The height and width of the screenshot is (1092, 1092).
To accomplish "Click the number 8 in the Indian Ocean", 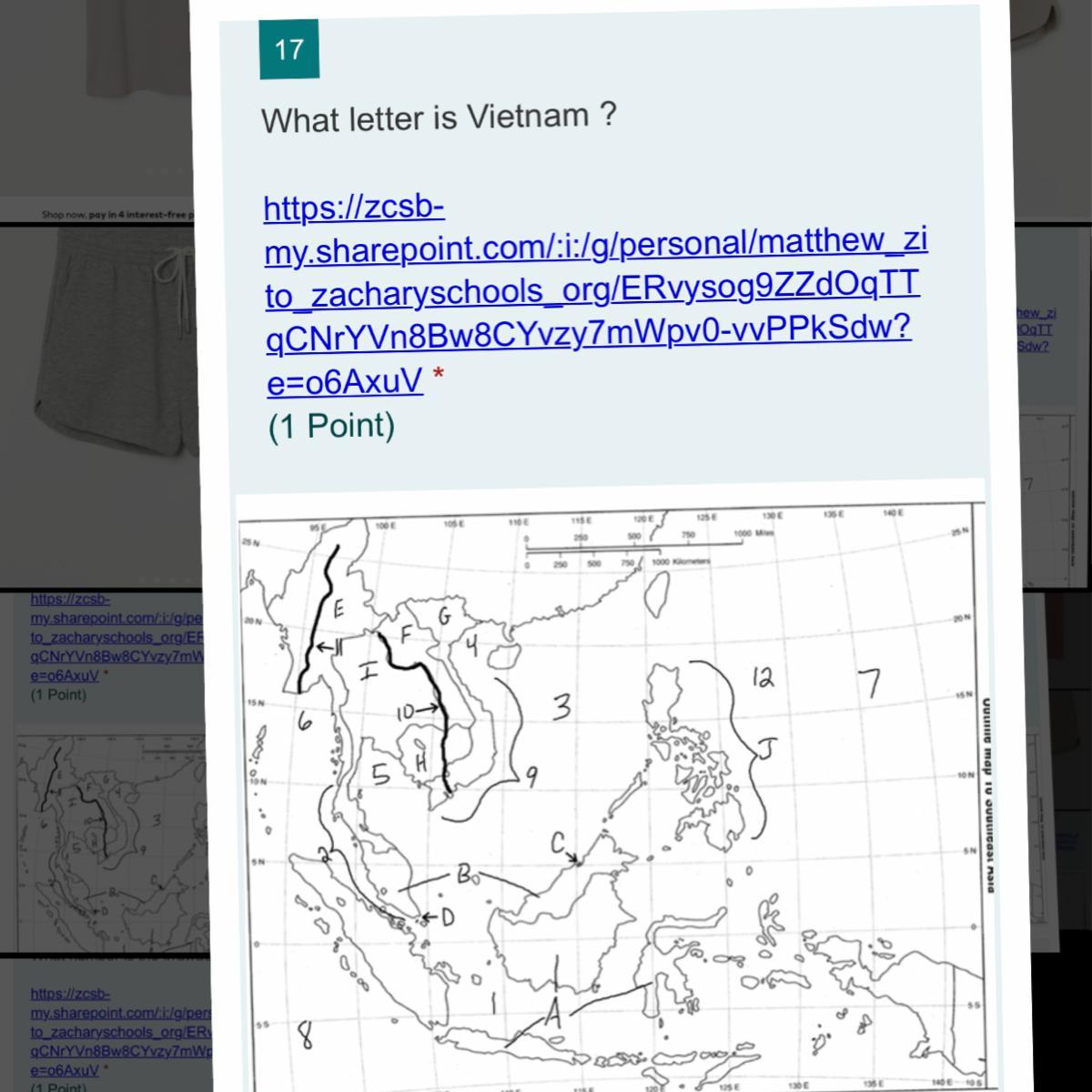I will 307,1034.
